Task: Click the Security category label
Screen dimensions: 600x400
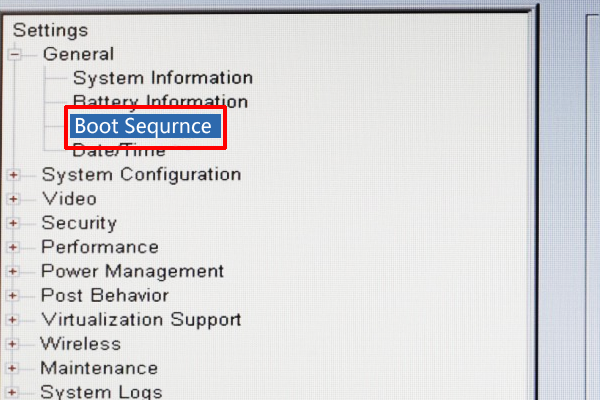Action: click(x=79, y=223)
